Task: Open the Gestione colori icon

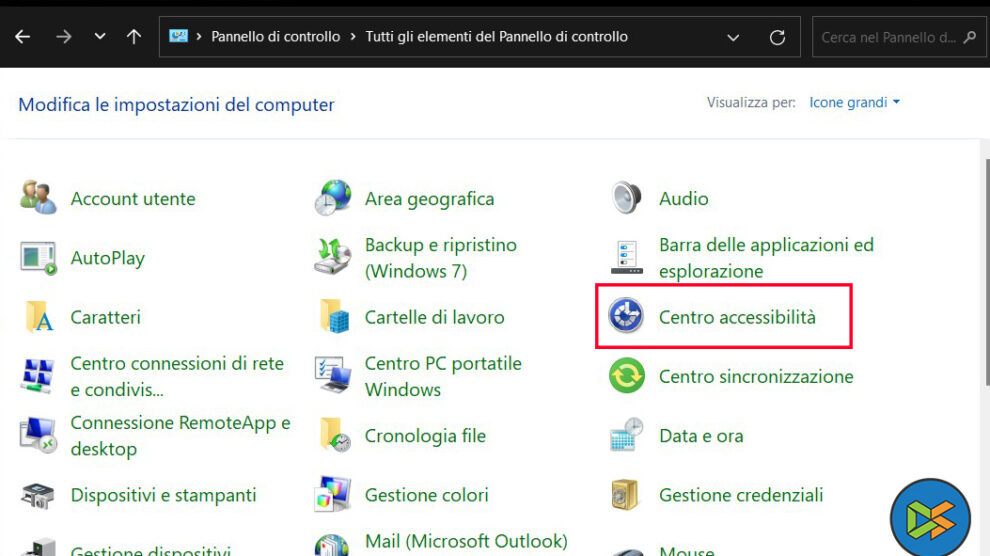Action: click(x=333, y=494)
